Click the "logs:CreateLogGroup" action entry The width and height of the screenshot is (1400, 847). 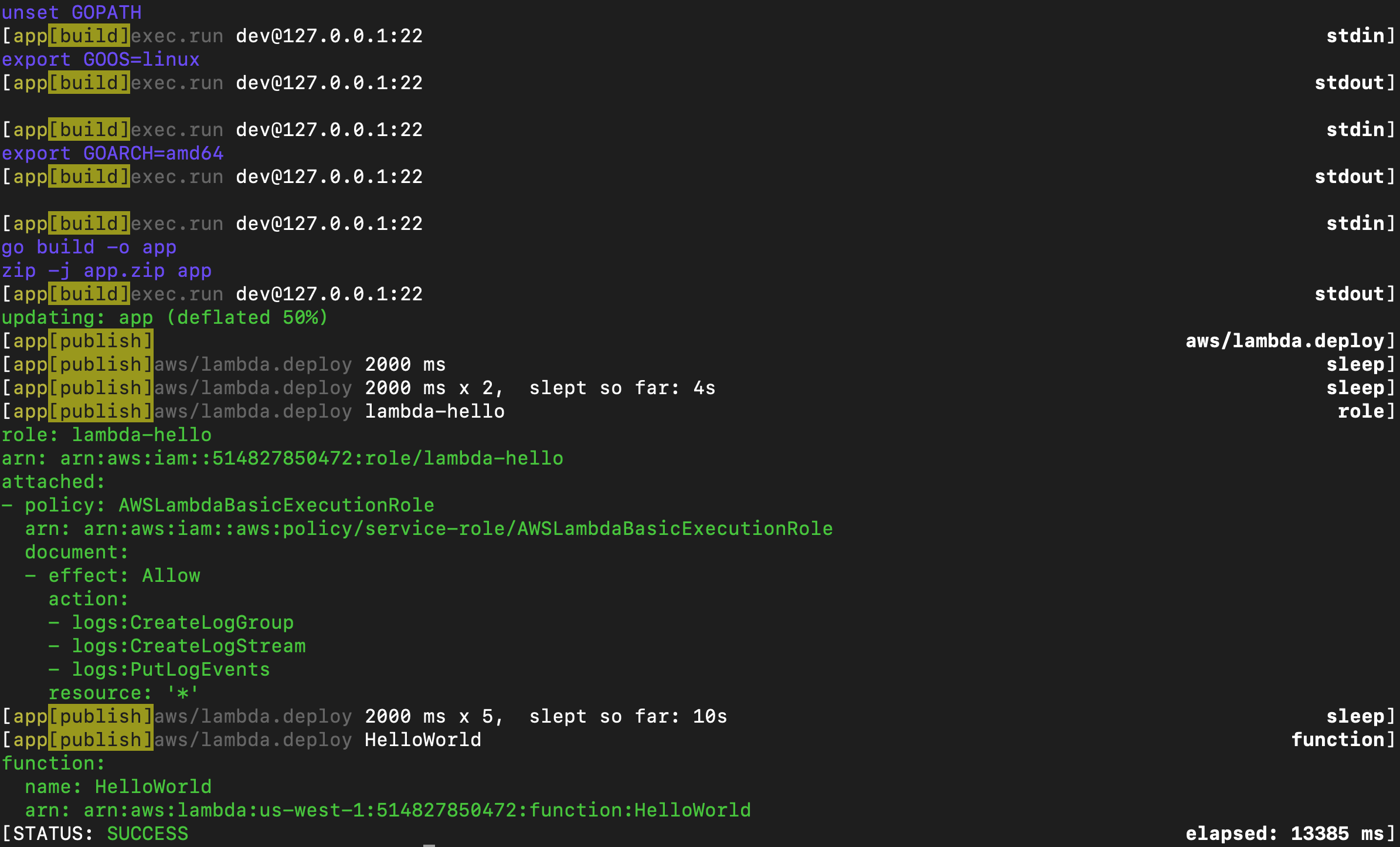[x=182, y=622]
